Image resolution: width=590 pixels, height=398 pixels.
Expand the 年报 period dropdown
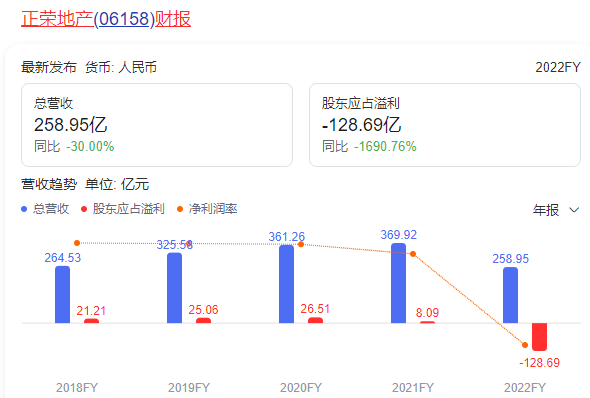point(556,210)
